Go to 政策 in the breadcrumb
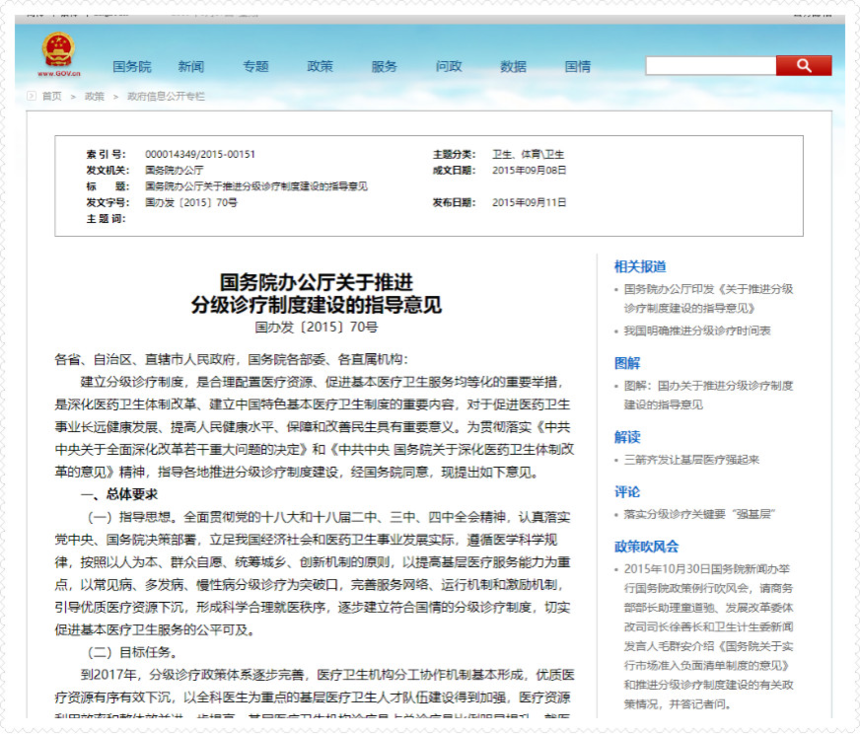860x734 pixels. (x=94, y=96)
